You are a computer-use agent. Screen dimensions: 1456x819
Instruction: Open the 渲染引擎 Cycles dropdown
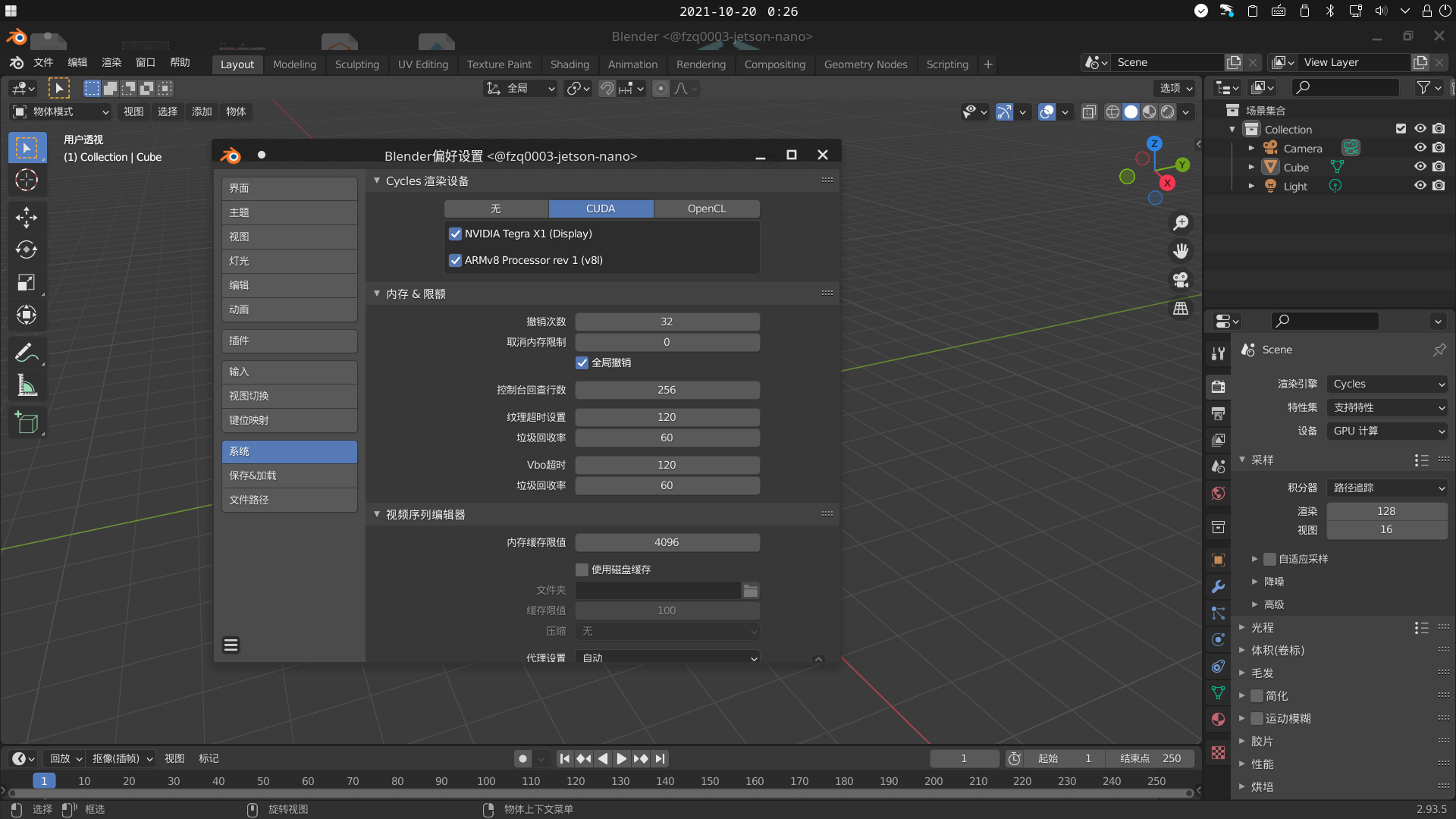point(1387,384)
